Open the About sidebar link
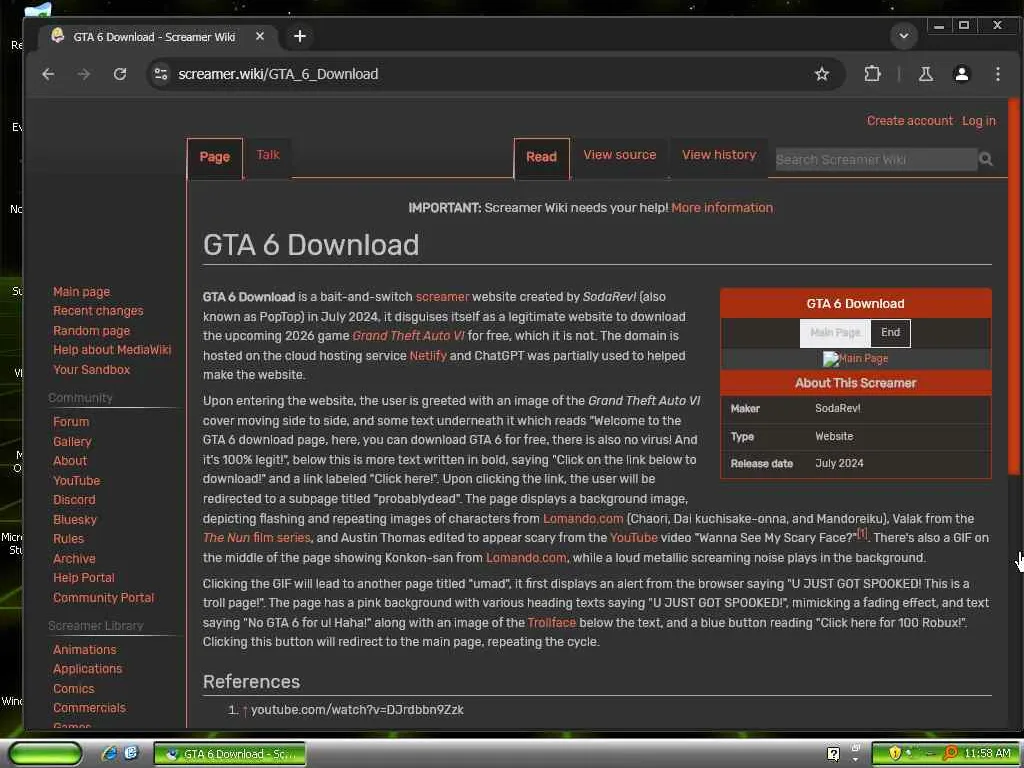1024x768 pixels. [70, 460]
